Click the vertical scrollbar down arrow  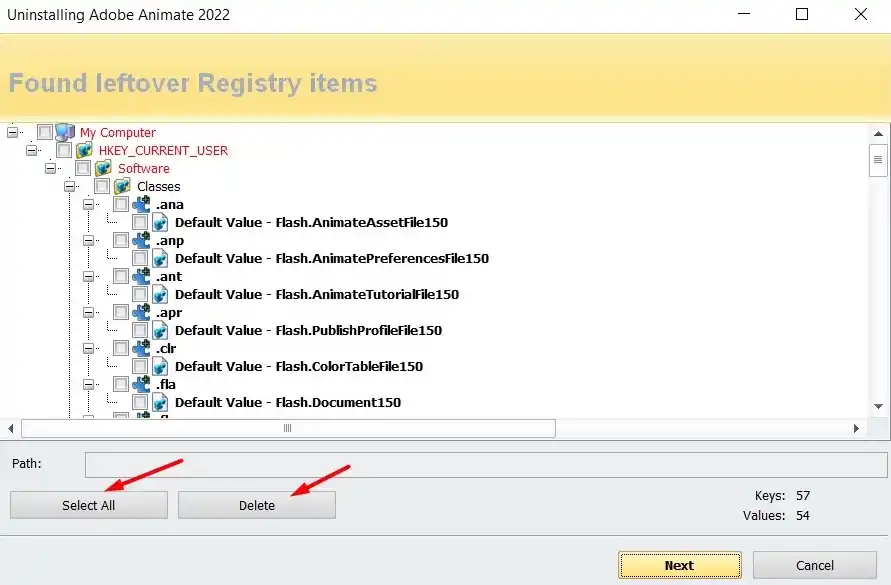878,406
